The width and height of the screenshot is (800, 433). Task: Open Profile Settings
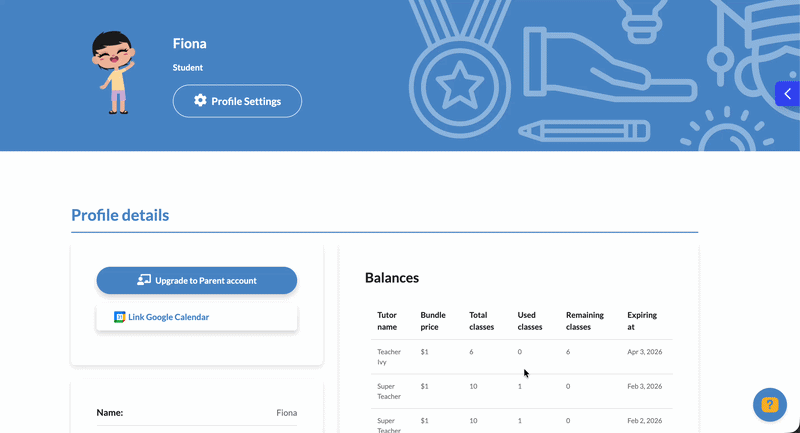tap(237, 101)
